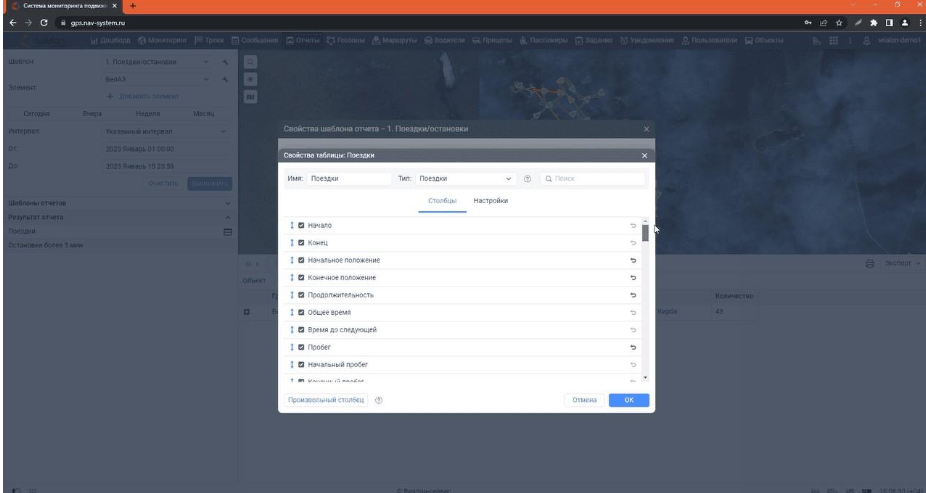926x493 pixels.
Task: Click the reset arrow in Пробег row
Action: tap(632, 347)
